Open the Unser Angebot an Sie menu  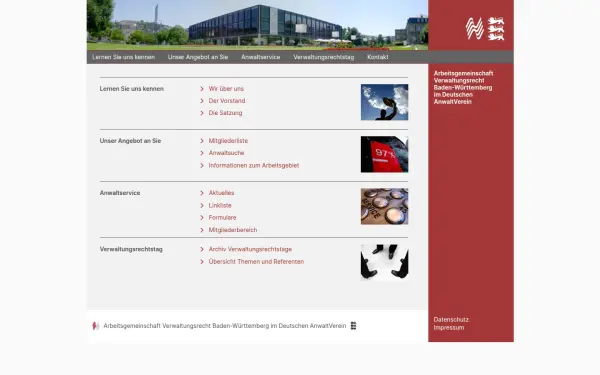(x=198, y=57)
